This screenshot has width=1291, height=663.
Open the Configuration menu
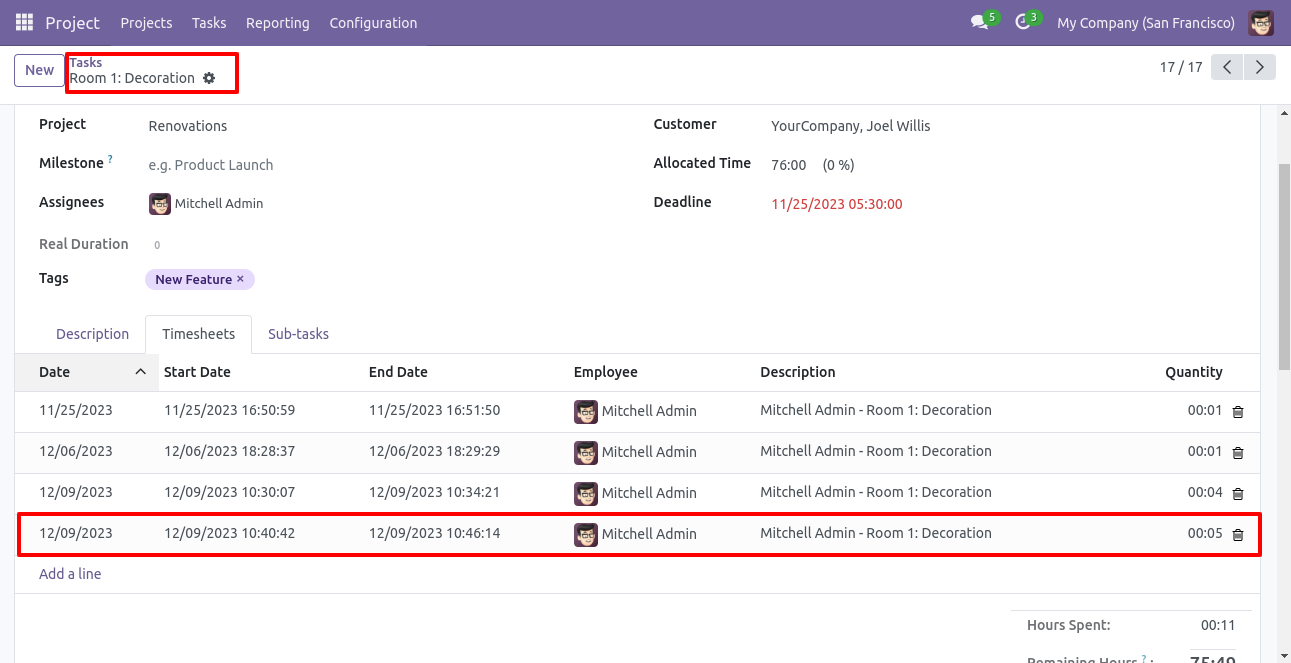373,22
